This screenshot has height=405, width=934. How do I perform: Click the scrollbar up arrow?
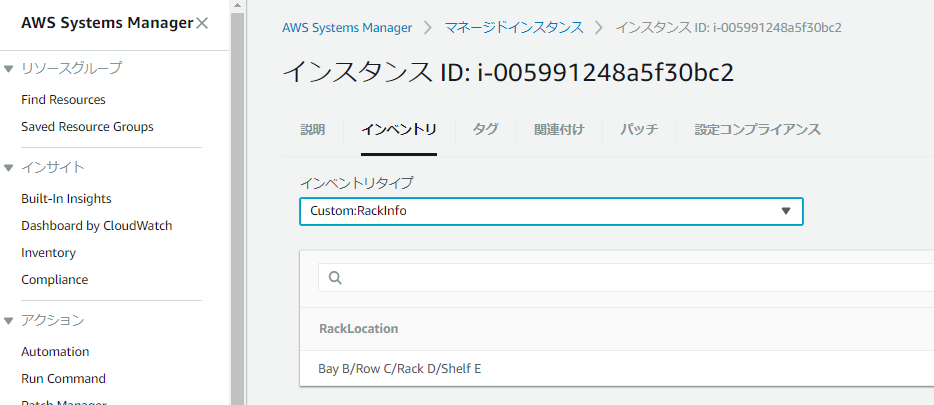[x=238, y=6]
